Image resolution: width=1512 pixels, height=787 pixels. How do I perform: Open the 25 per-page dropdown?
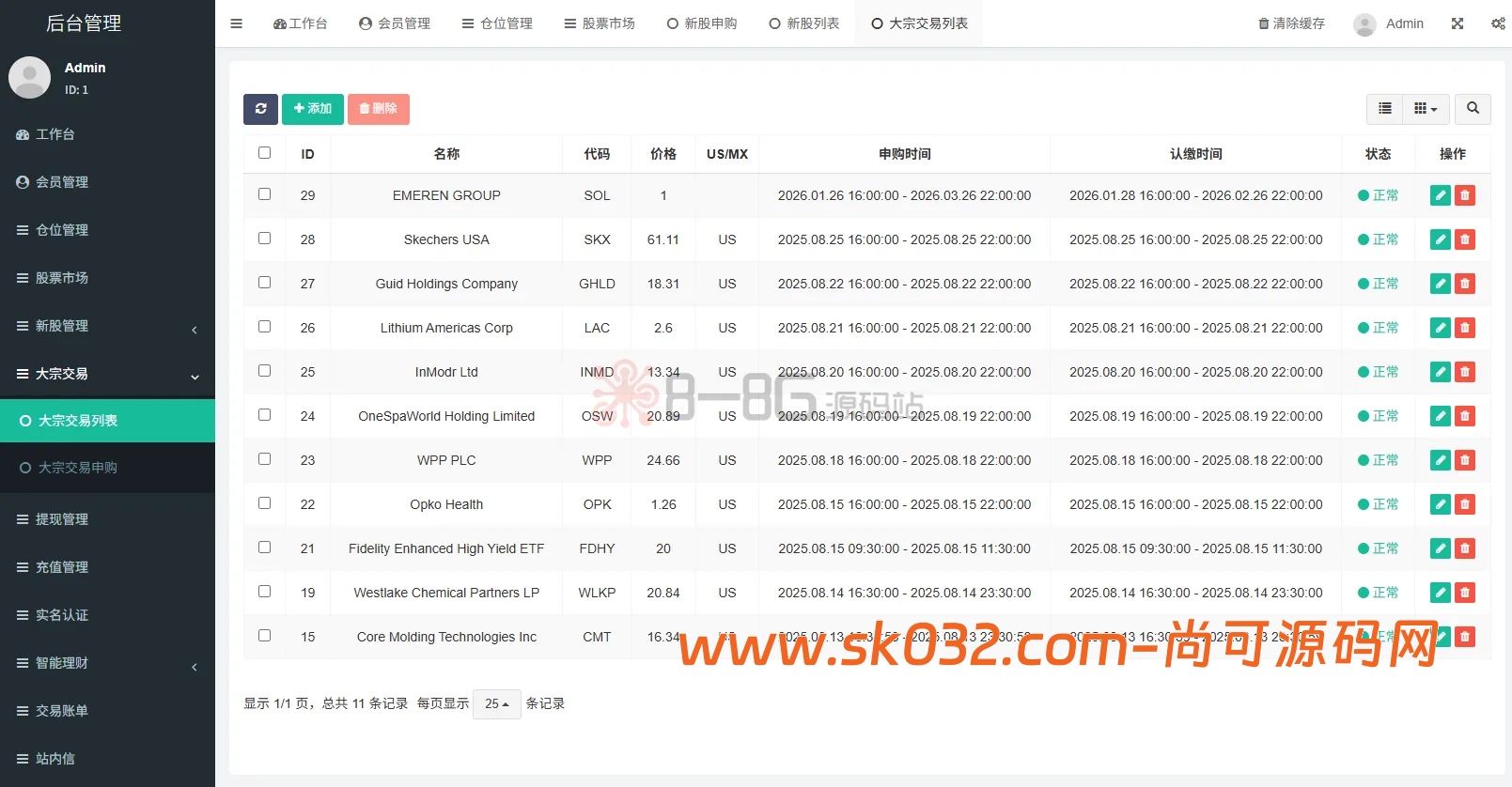[x=496, y=703]
